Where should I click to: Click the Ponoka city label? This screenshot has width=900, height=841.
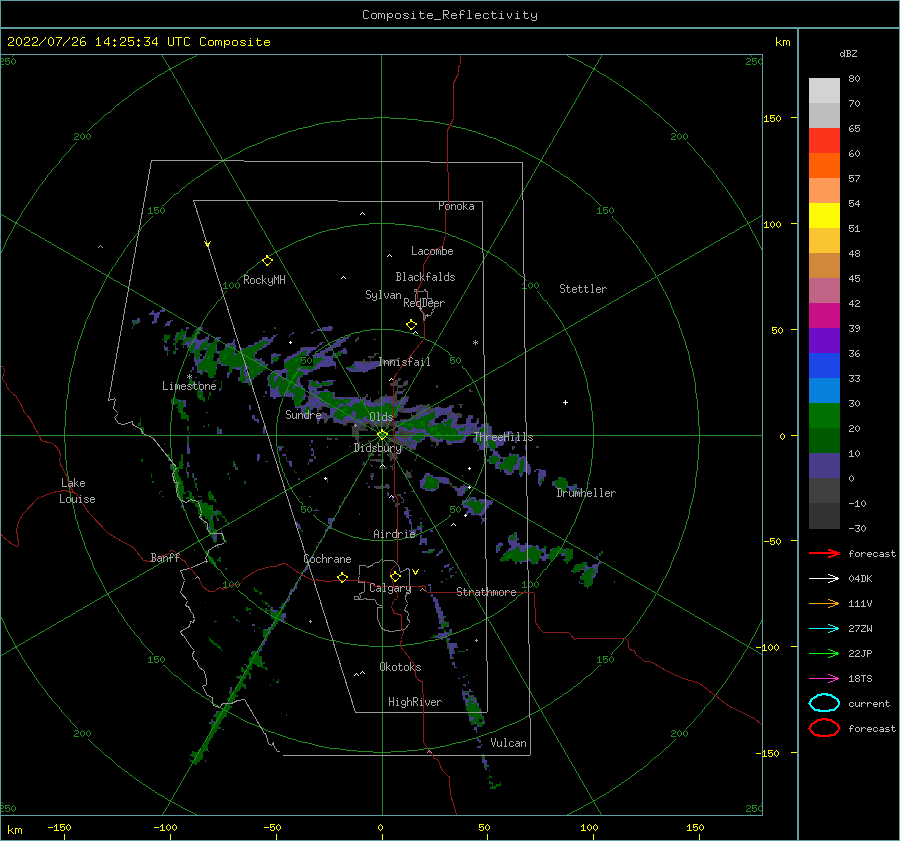click(456, 206)
